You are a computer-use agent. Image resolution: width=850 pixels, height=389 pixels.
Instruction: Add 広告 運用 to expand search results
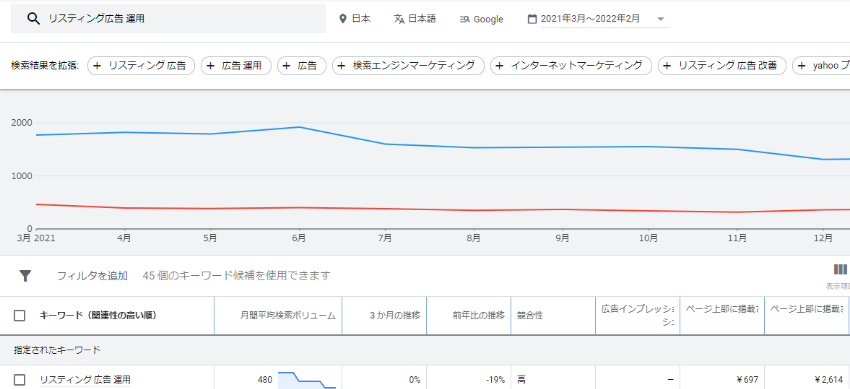point(236,66)
